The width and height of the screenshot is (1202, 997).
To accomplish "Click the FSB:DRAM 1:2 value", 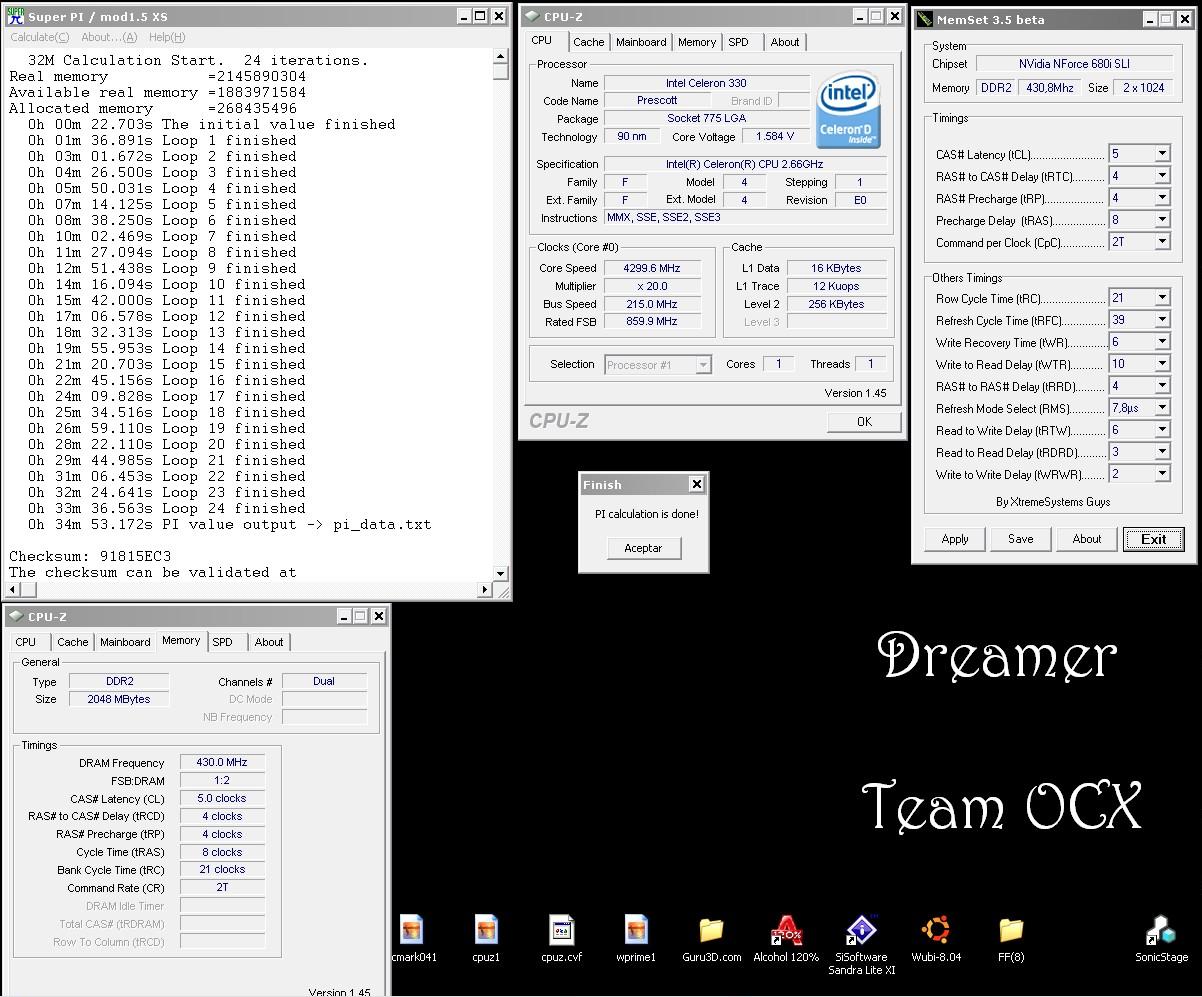I will click(222, 780).
